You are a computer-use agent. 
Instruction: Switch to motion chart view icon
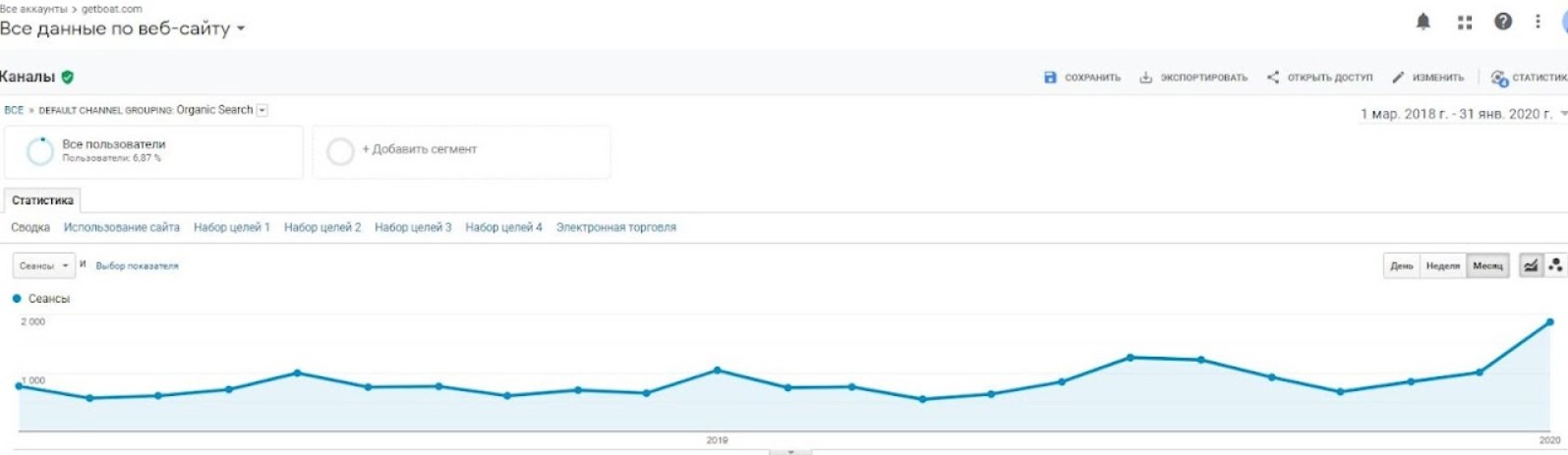pyautogui.click(x=1555, y=265)
